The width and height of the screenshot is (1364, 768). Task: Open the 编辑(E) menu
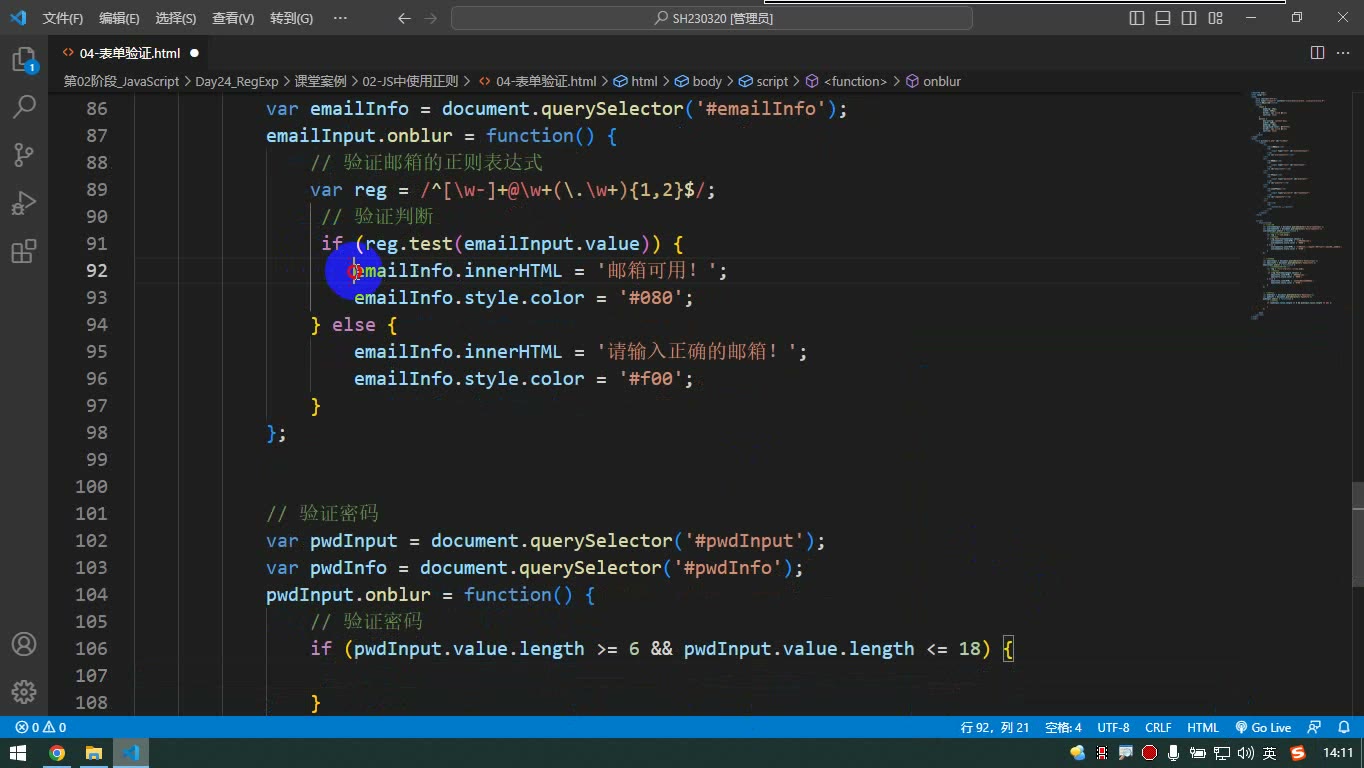(119, 18)
